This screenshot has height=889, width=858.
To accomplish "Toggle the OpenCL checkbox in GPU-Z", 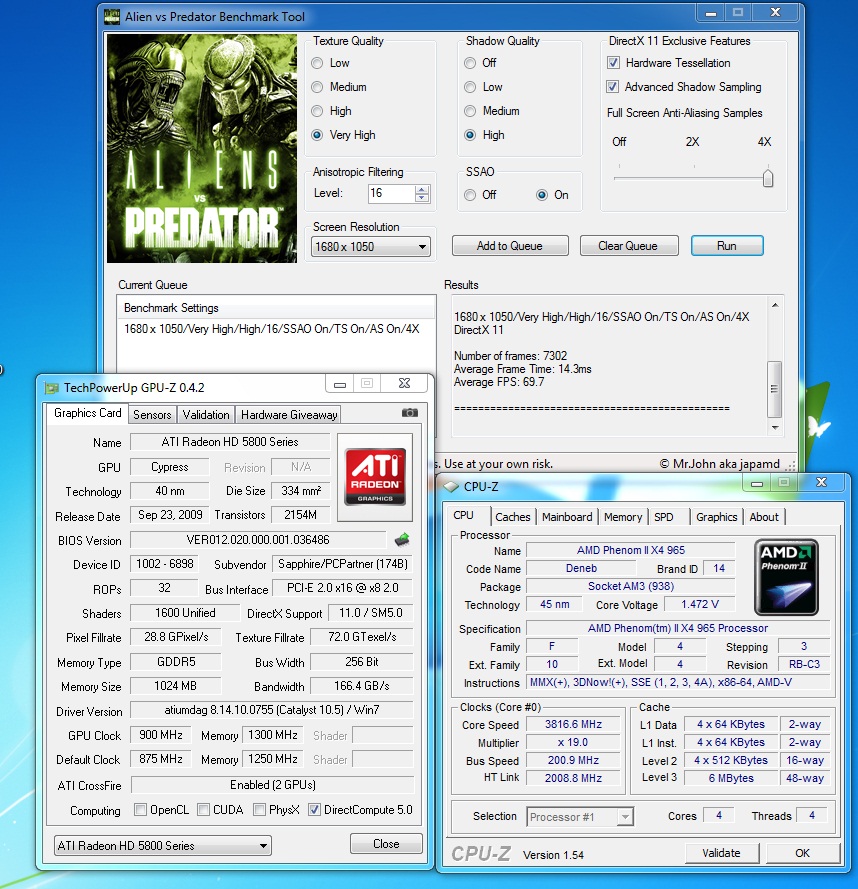I will click(x=140, y=810).
